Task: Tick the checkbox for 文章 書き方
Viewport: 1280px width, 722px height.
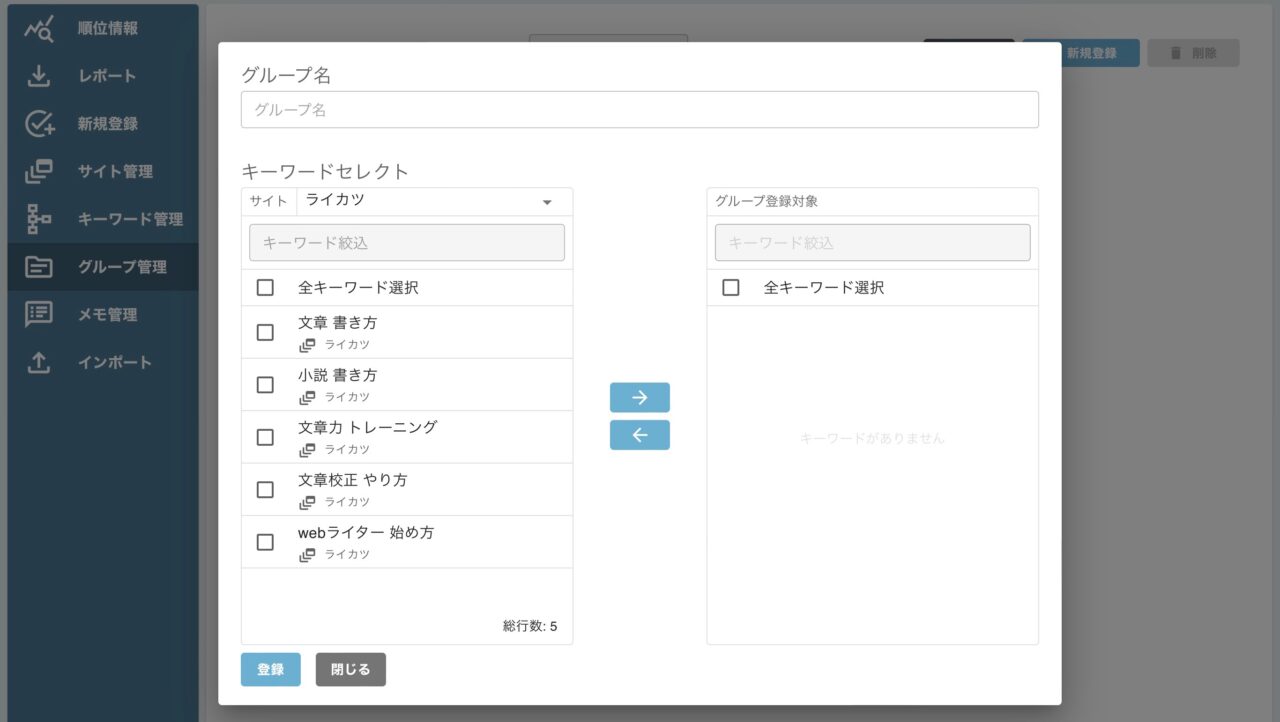Action: 265,332
